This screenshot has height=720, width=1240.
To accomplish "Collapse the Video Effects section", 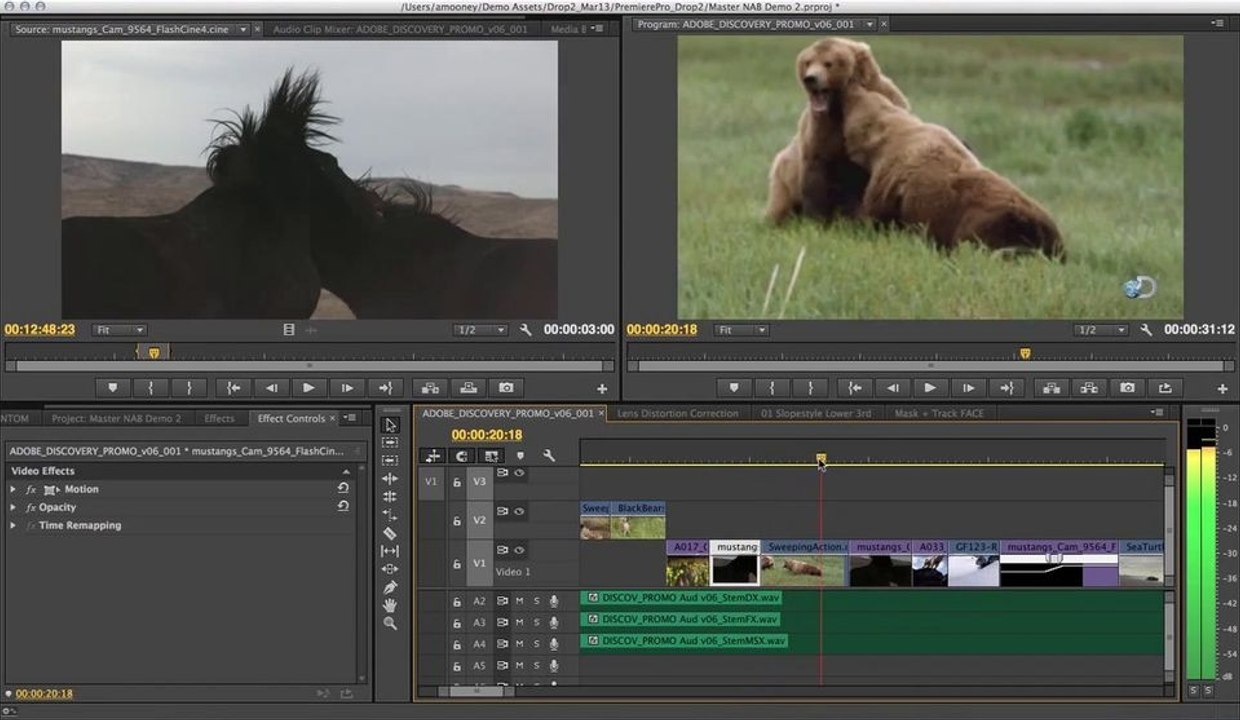I will point(346,471).
